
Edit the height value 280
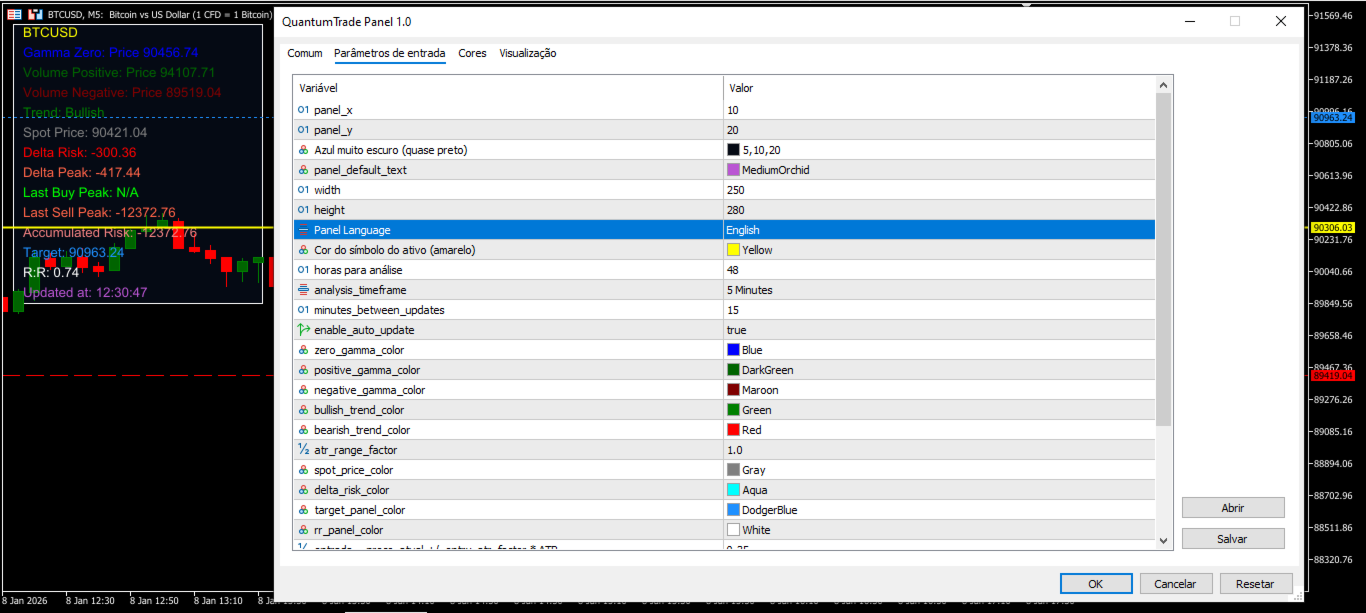click(x=939, y=210)
